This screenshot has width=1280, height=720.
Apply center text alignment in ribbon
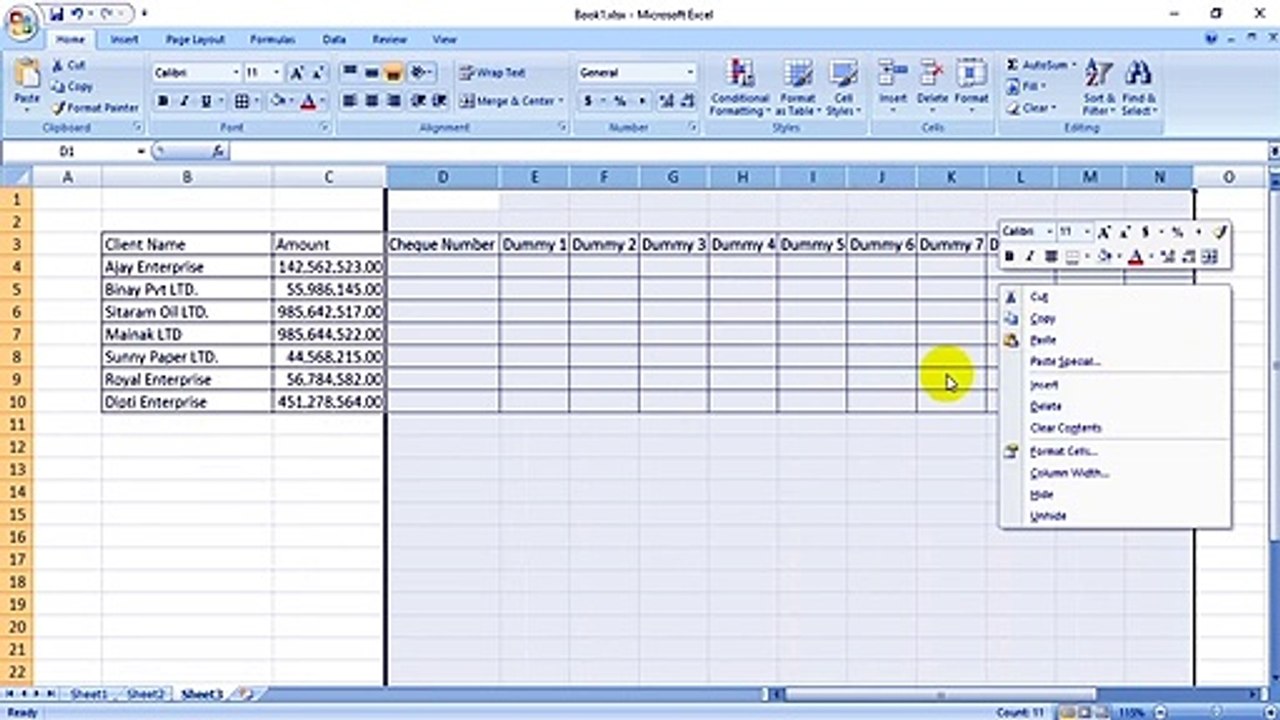pyautogui.click(x=372, y=101)
